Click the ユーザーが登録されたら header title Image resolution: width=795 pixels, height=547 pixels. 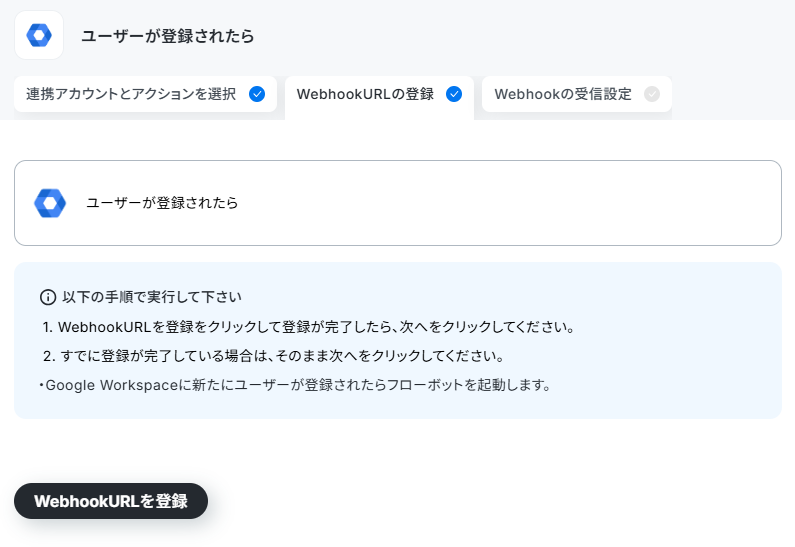point(168,36)
